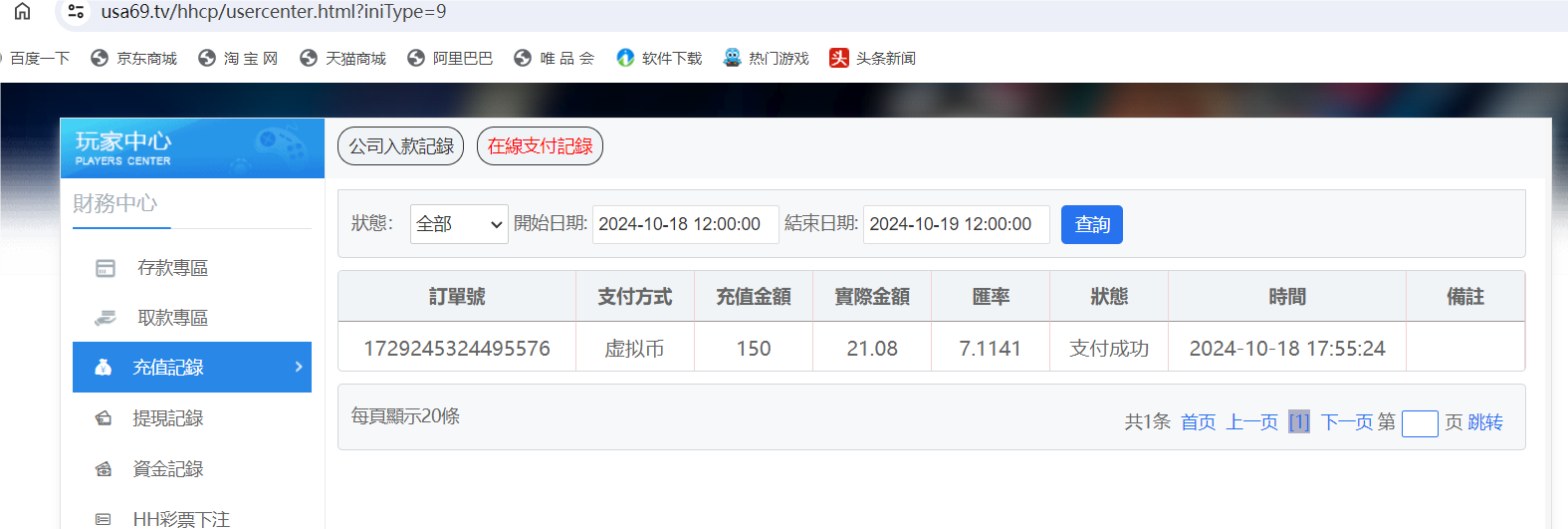Click the 提現記錄 sidebar icon
The height and width of the screenshot is (529, 1568).
104,418
